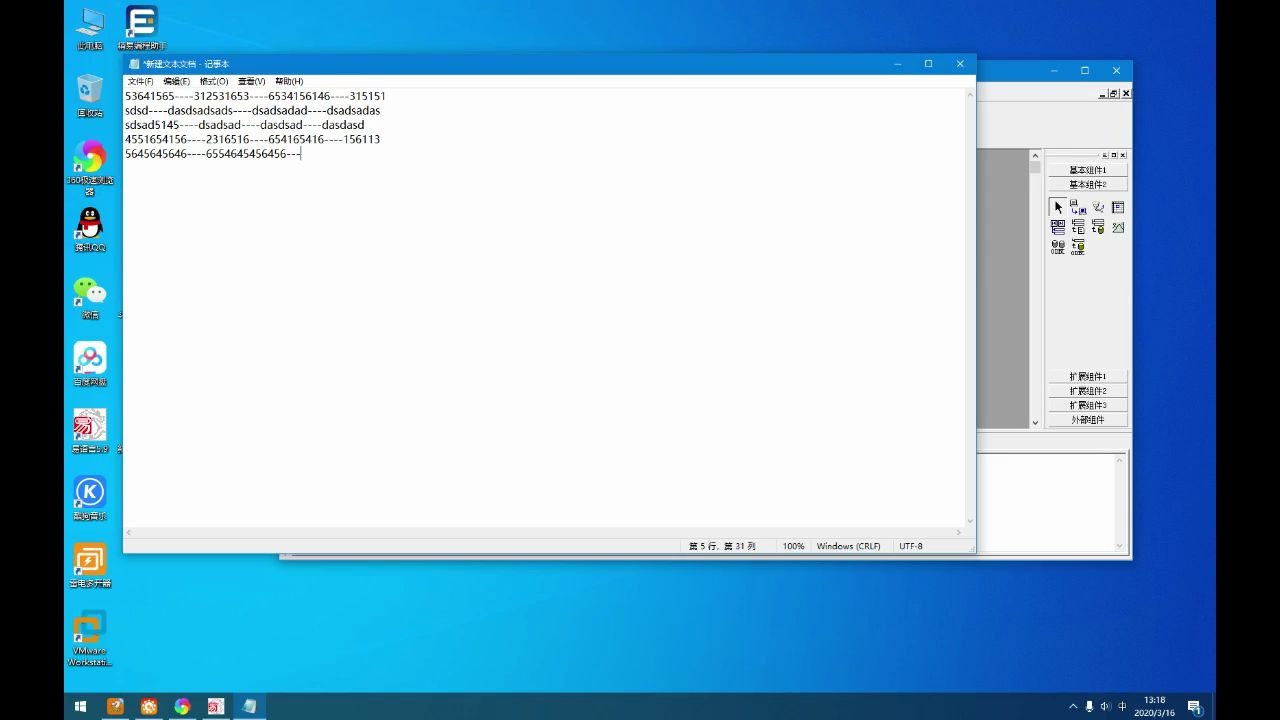Screen dimensions: 1280x720
Task: Choose the third component icon in first row
Action: [x=1098, y=207]
